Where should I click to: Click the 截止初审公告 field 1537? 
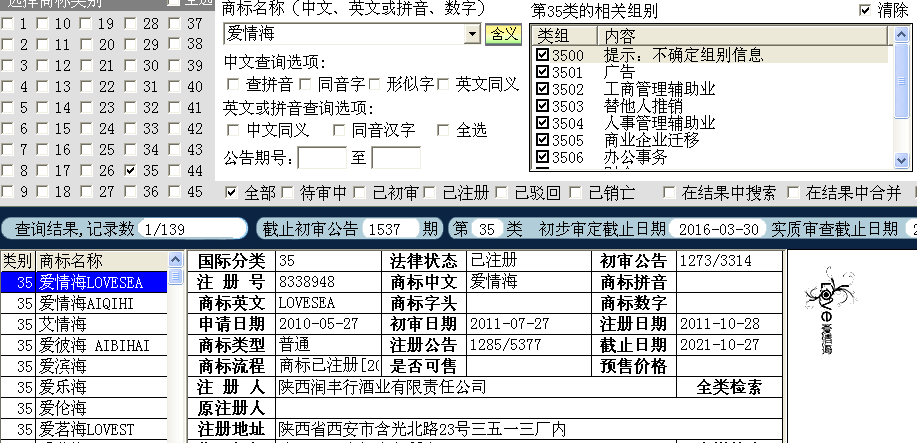391,229
